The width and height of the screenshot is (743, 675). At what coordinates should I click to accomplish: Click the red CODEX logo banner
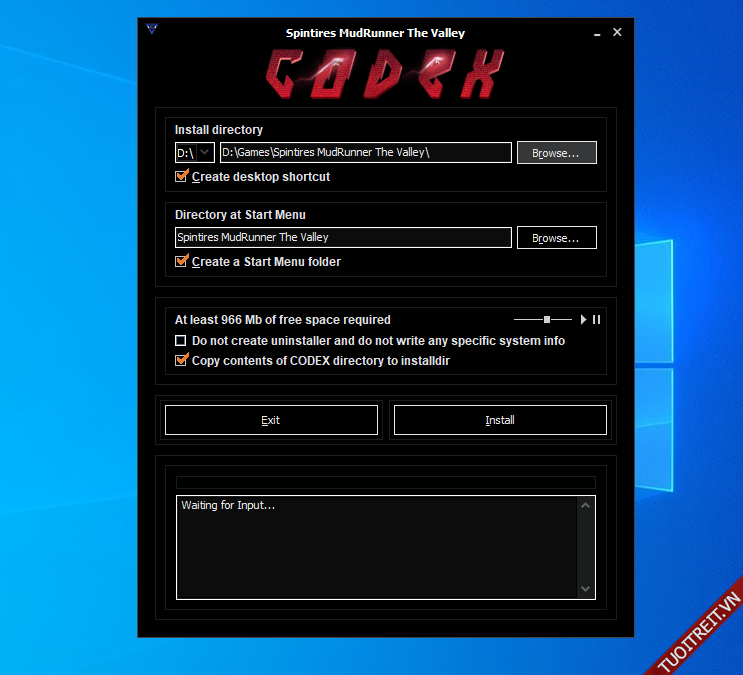[x=383, y=74]
